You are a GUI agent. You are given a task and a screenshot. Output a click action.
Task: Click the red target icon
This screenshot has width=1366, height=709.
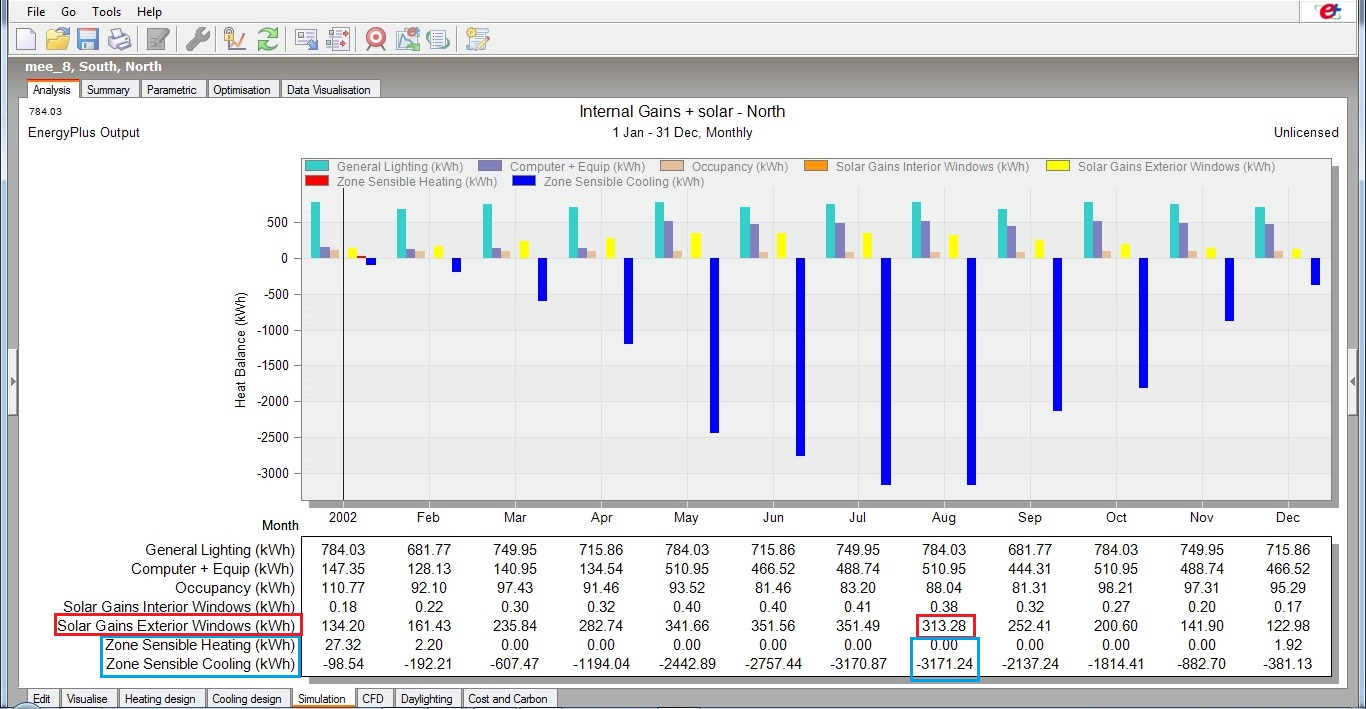[376, 39]
